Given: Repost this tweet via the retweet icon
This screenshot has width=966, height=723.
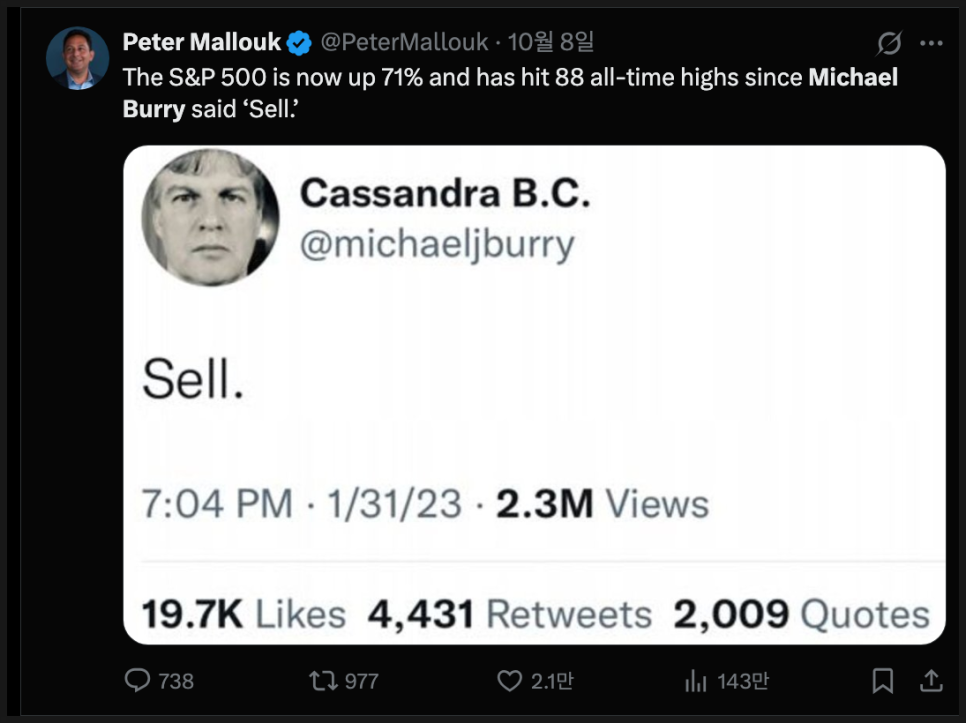Looking at the screenshot, I should [x=323, y=681].
